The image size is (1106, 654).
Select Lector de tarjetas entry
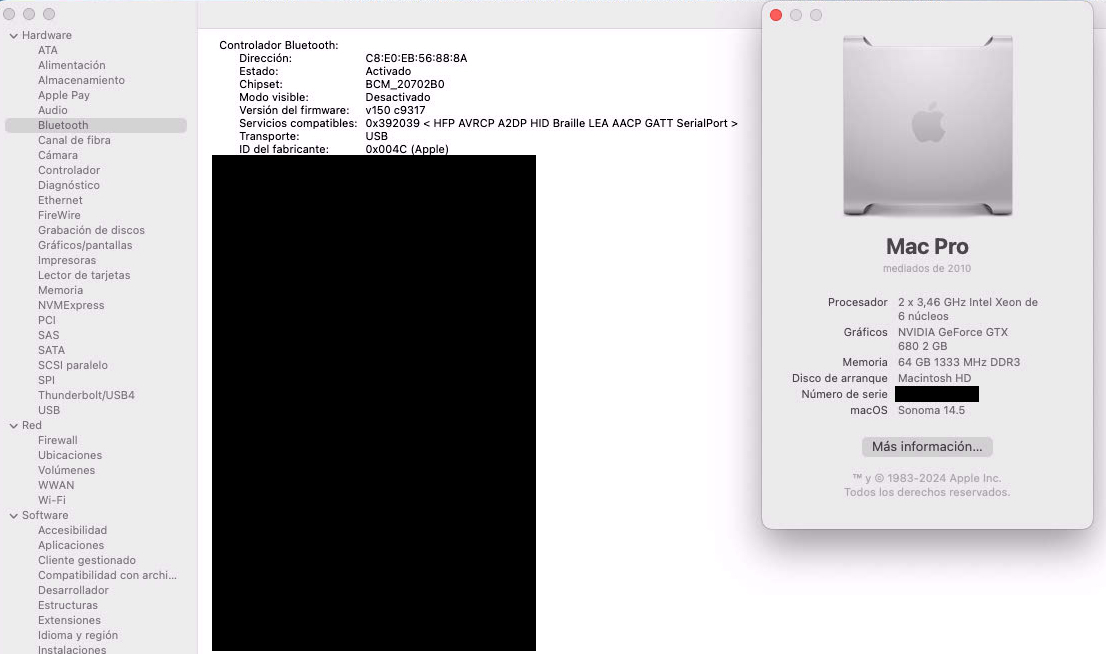pos(84,275)
